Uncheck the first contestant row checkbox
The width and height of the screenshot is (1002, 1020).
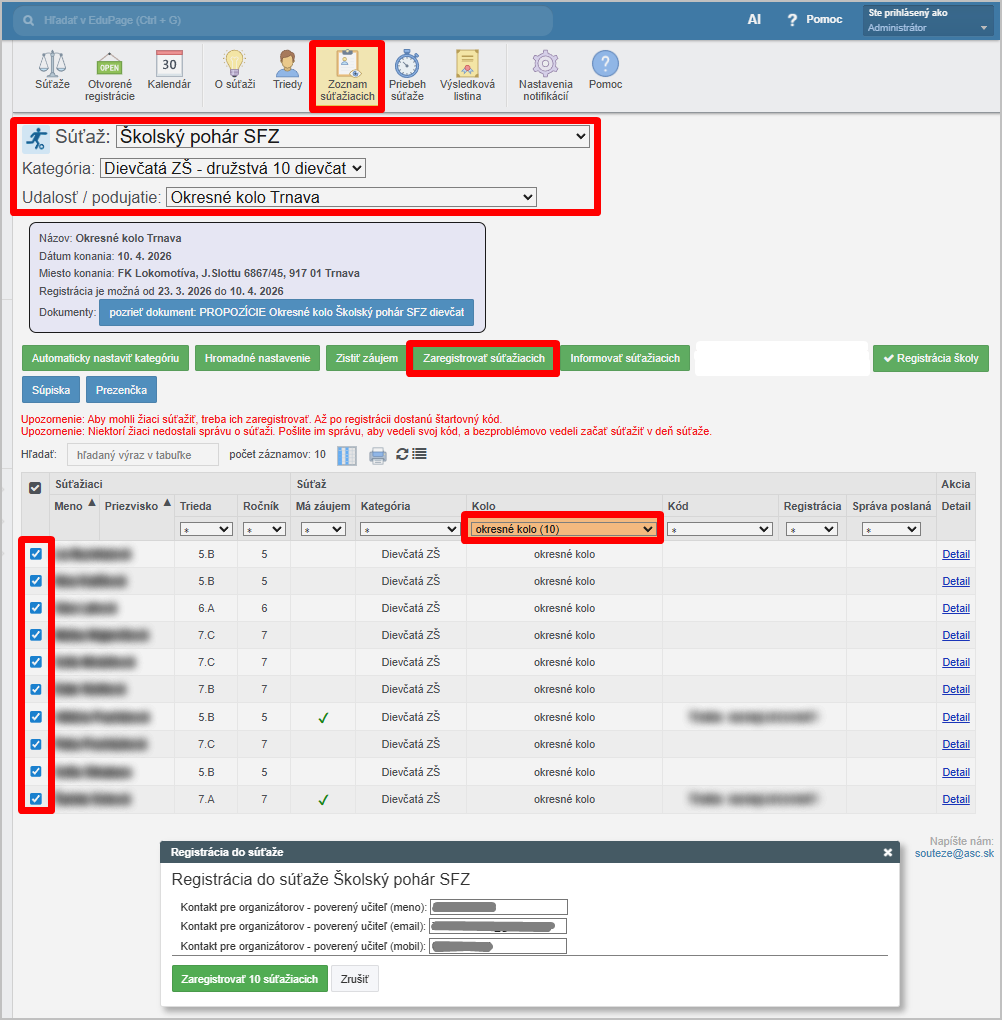[x=36, y=553]
